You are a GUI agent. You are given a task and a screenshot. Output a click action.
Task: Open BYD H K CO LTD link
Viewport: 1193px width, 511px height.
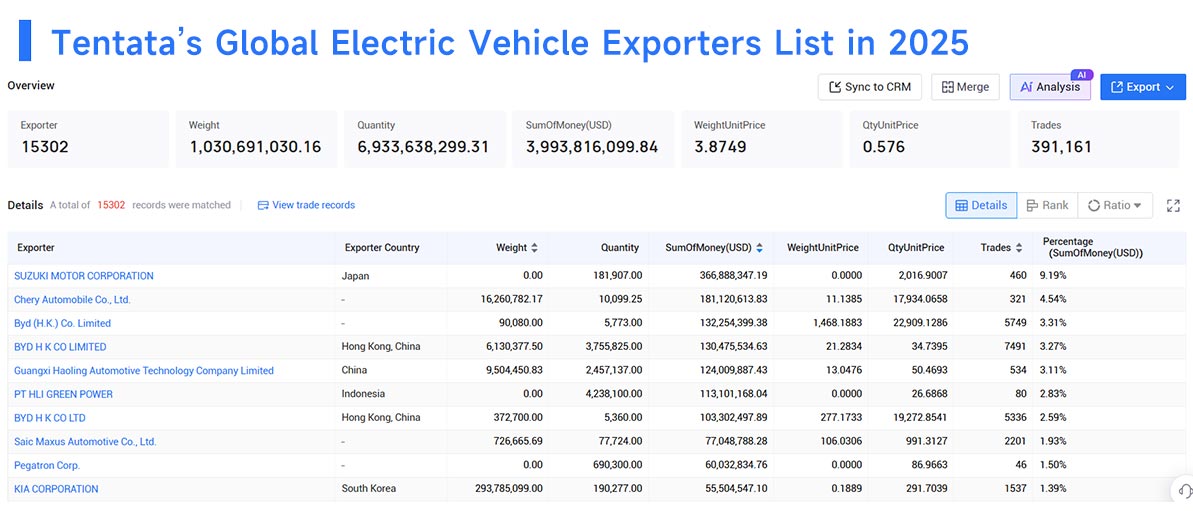(50, 417)
